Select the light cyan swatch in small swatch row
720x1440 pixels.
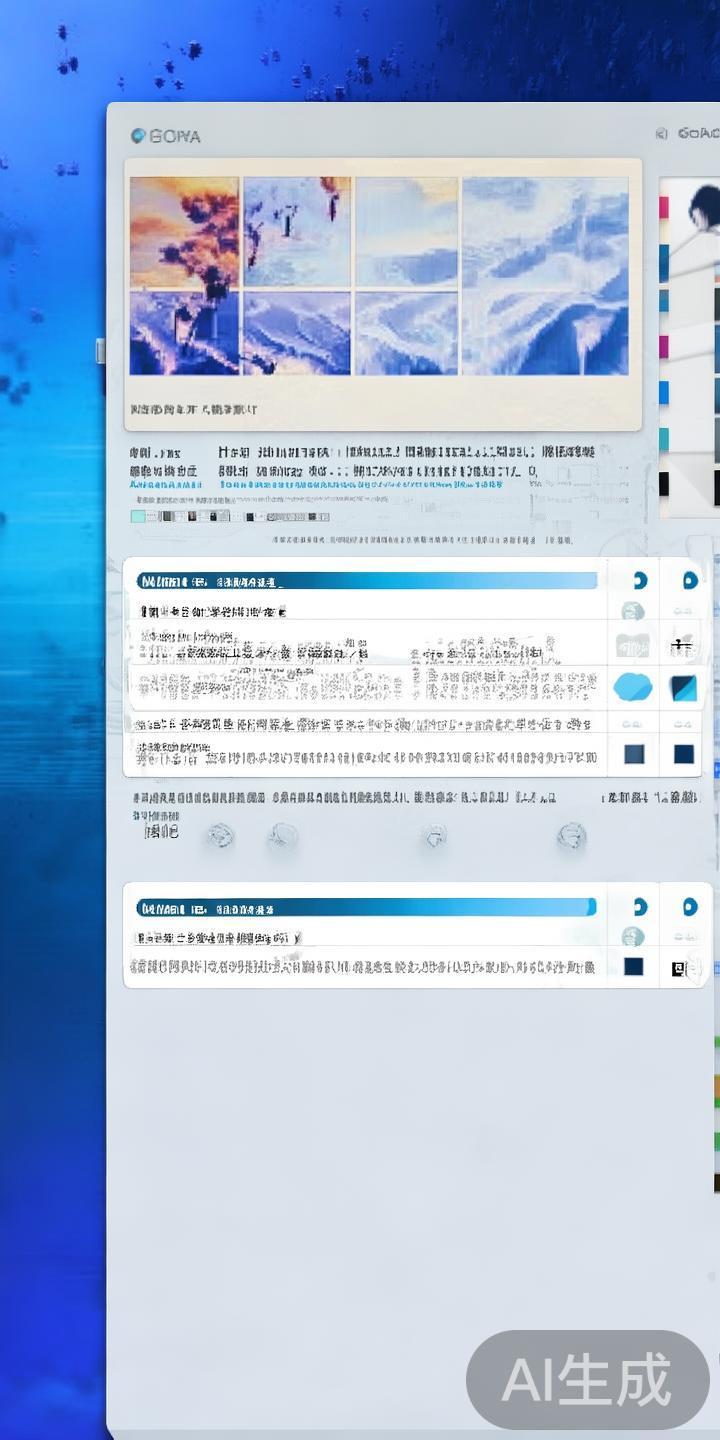[138, 517]
